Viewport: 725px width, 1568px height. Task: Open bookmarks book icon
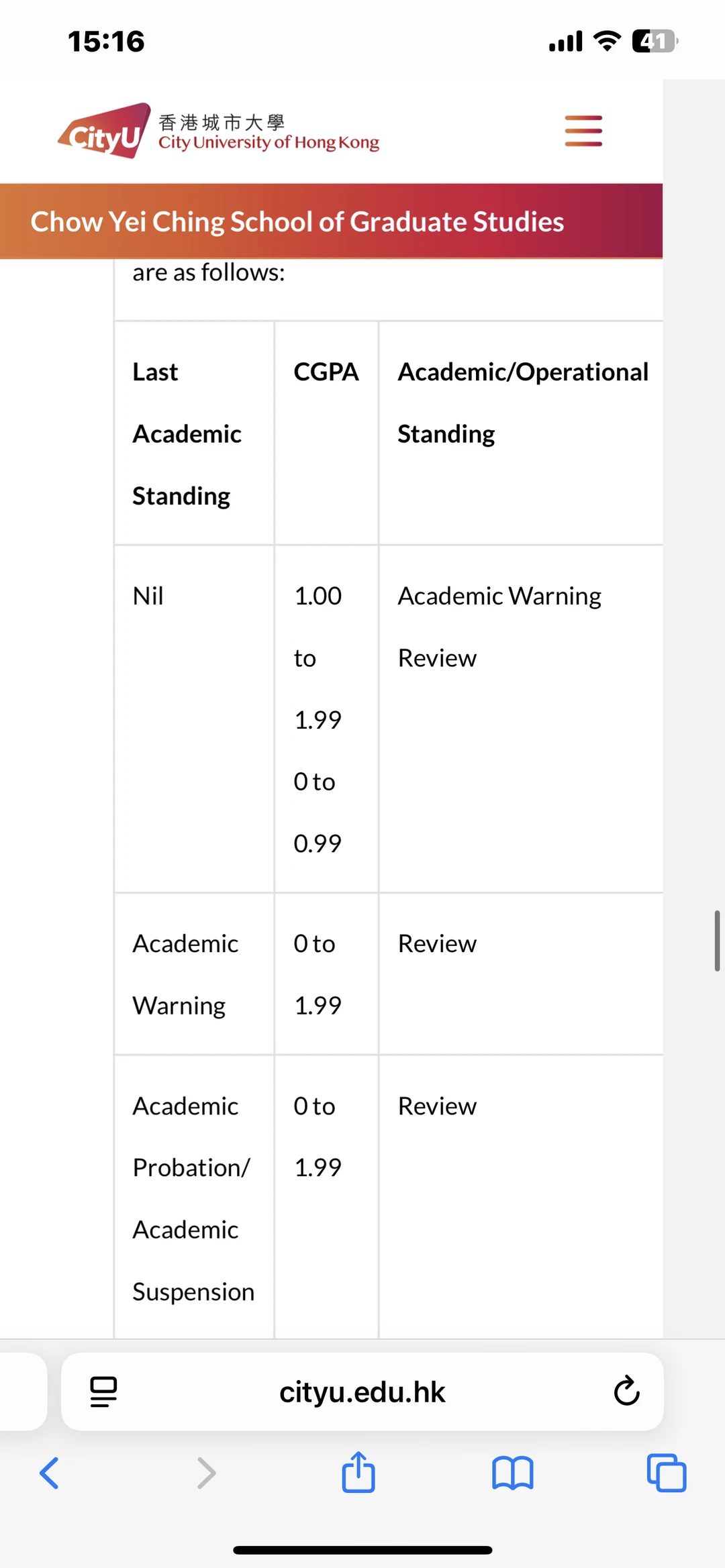(512, 1473)
